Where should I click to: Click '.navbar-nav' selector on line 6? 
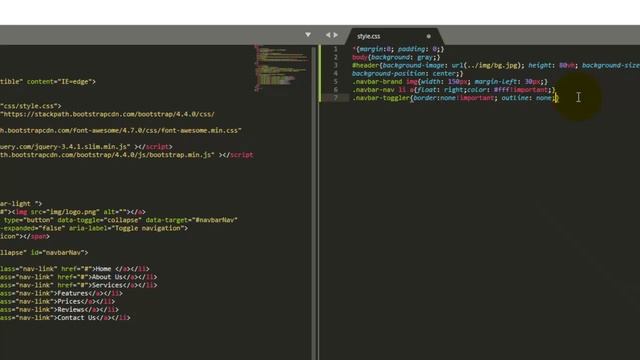(x=373, y=90)
